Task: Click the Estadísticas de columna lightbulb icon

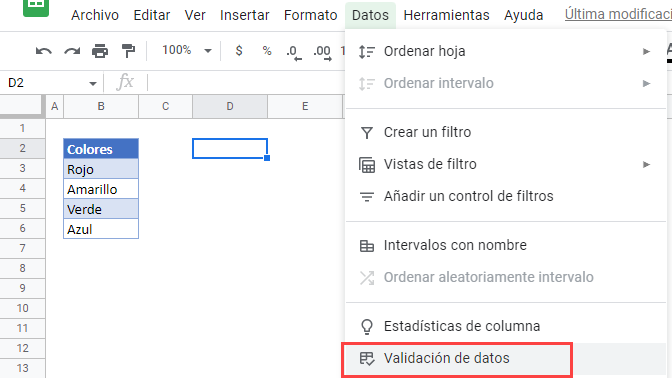Action: 367,327
